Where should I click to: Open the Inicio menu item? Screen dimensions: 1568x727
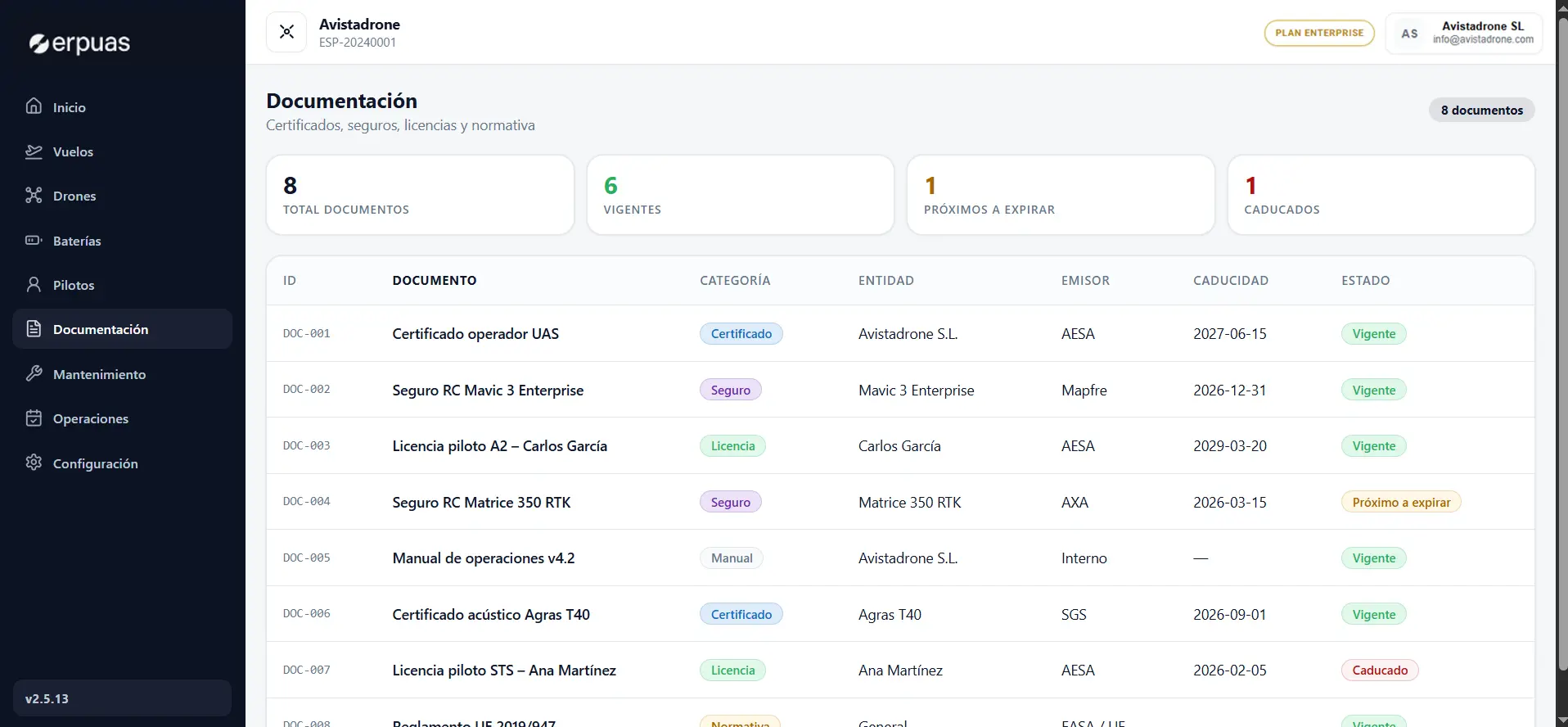(x=123, y=107)
